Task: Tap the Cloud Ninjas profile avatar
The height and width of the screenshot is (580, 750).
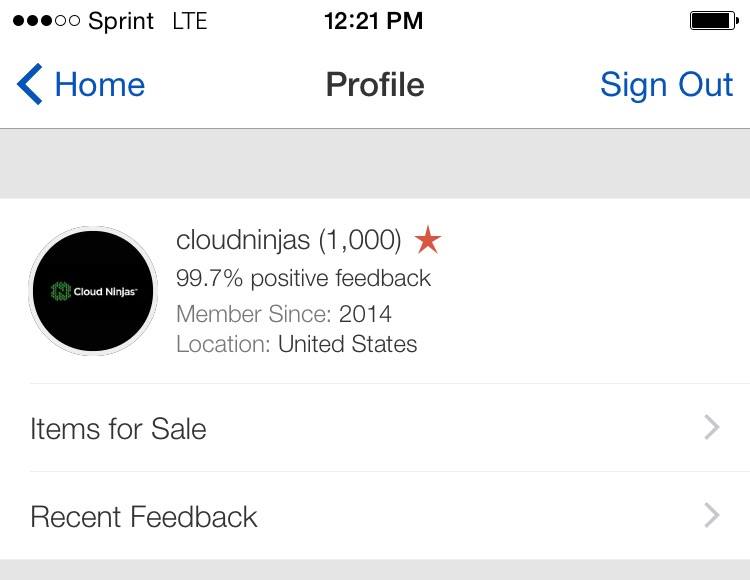Action: [93, 291]
